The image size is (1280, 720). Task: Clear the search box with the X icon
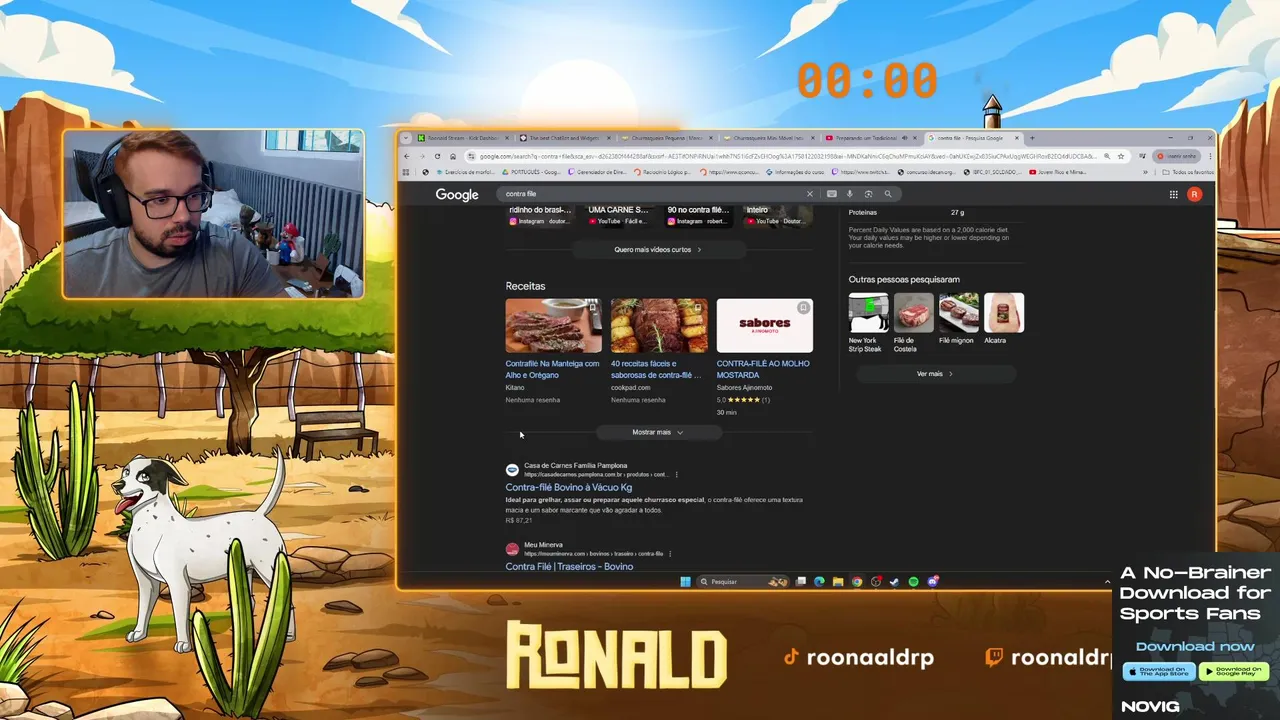[x=810, y=194]
